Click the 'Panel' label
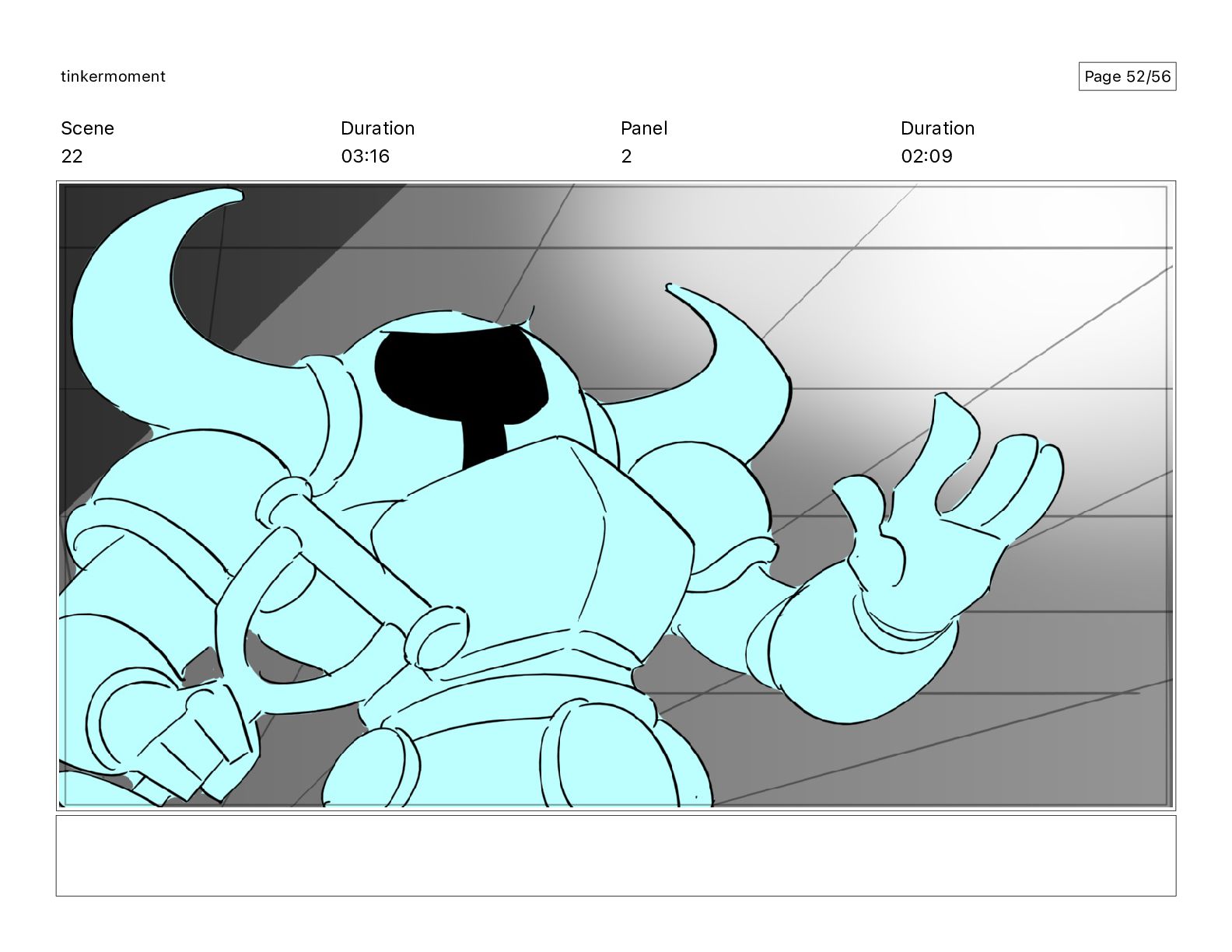 644,128
